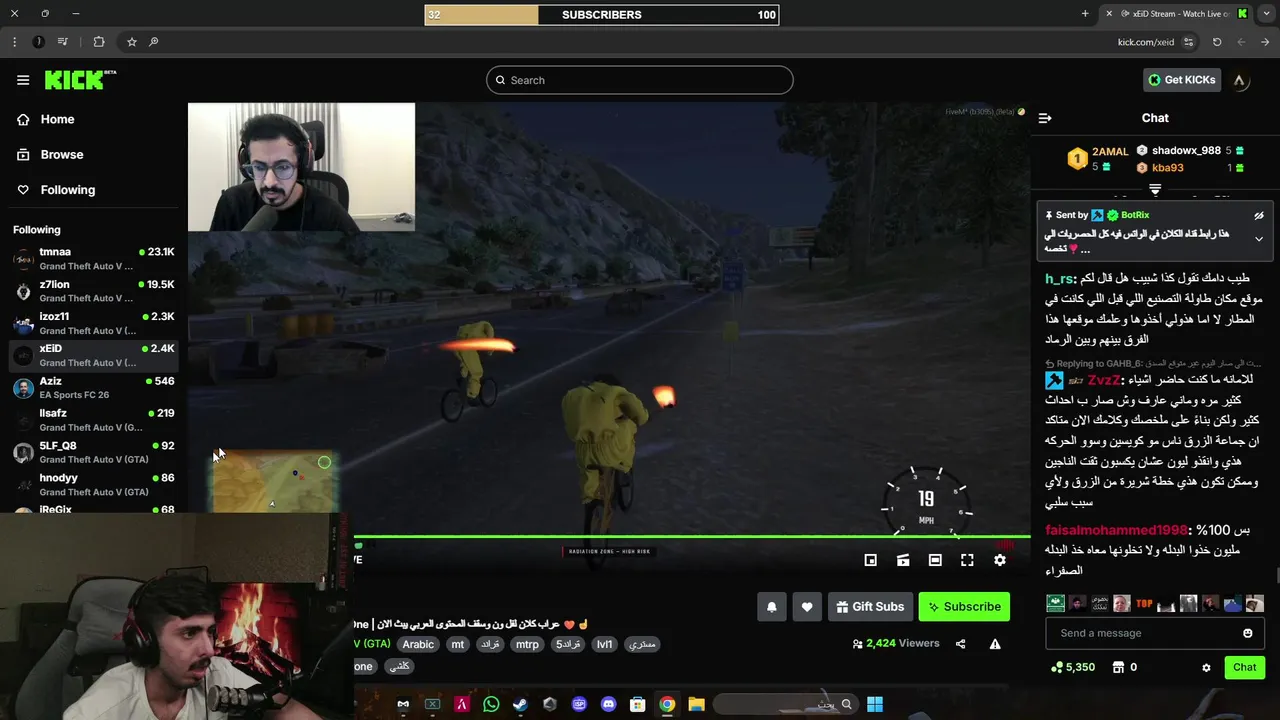Open the emoji picker in chat
The height and width of the screenshot is (720, 1280).
click(1247, 633)
